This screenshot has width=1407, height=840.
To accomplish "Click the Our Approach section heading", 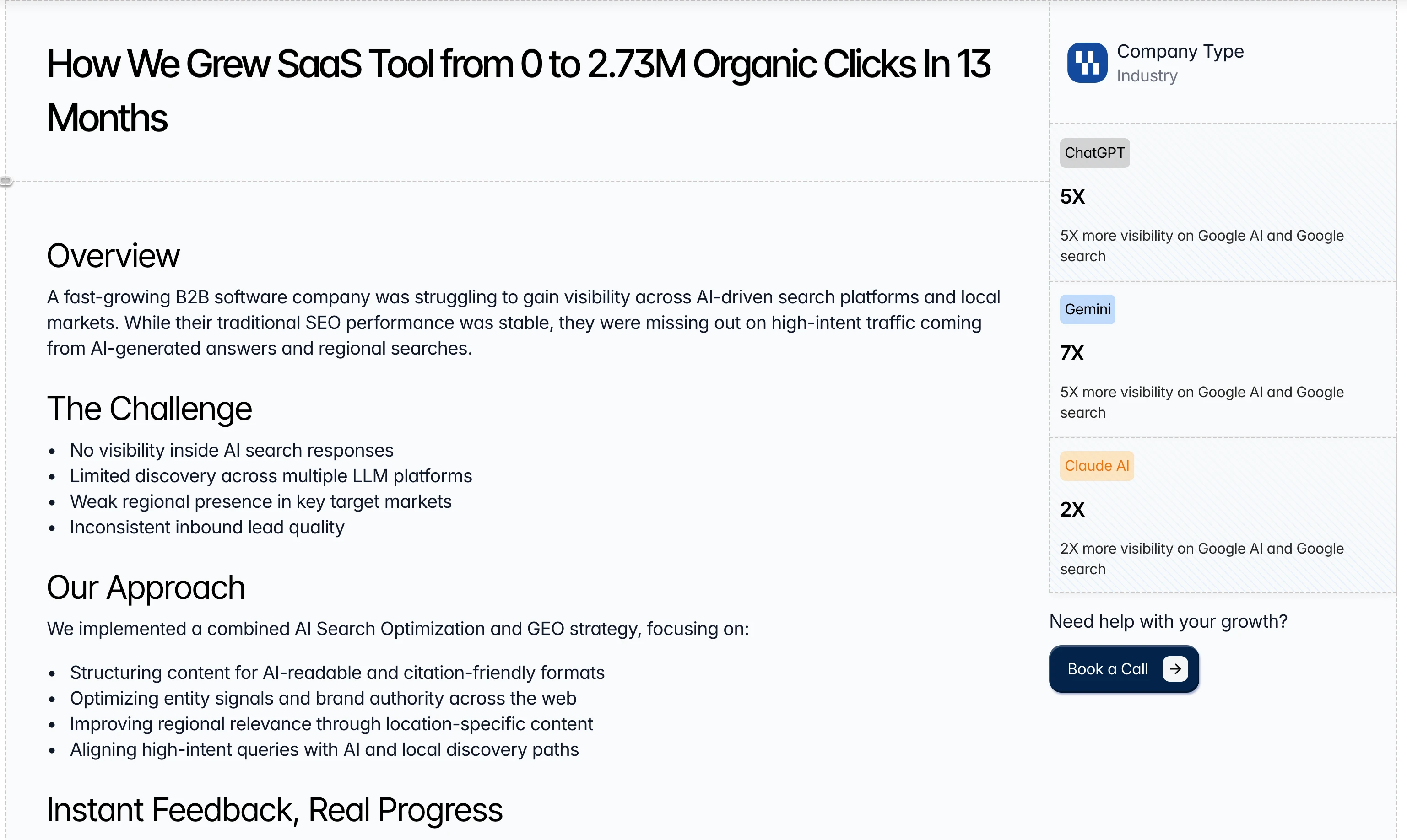I will (146, 587).
